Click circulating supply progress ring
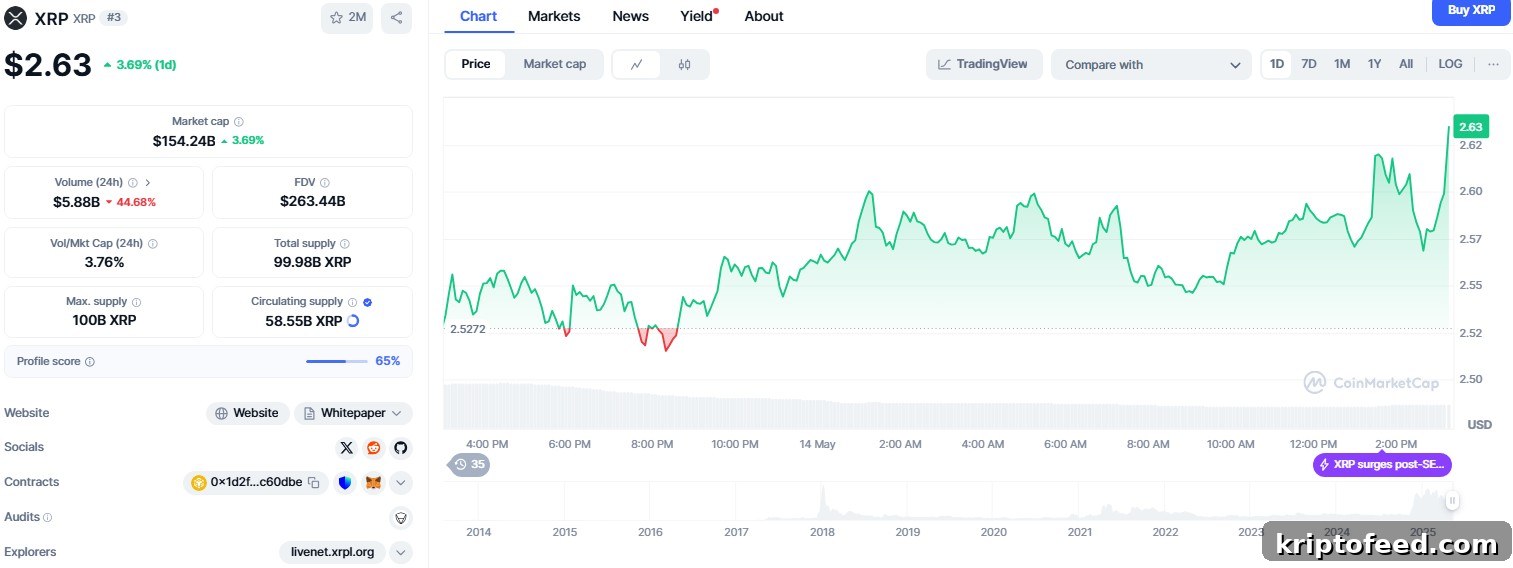The image size is (1513, 568). point(352,321)
